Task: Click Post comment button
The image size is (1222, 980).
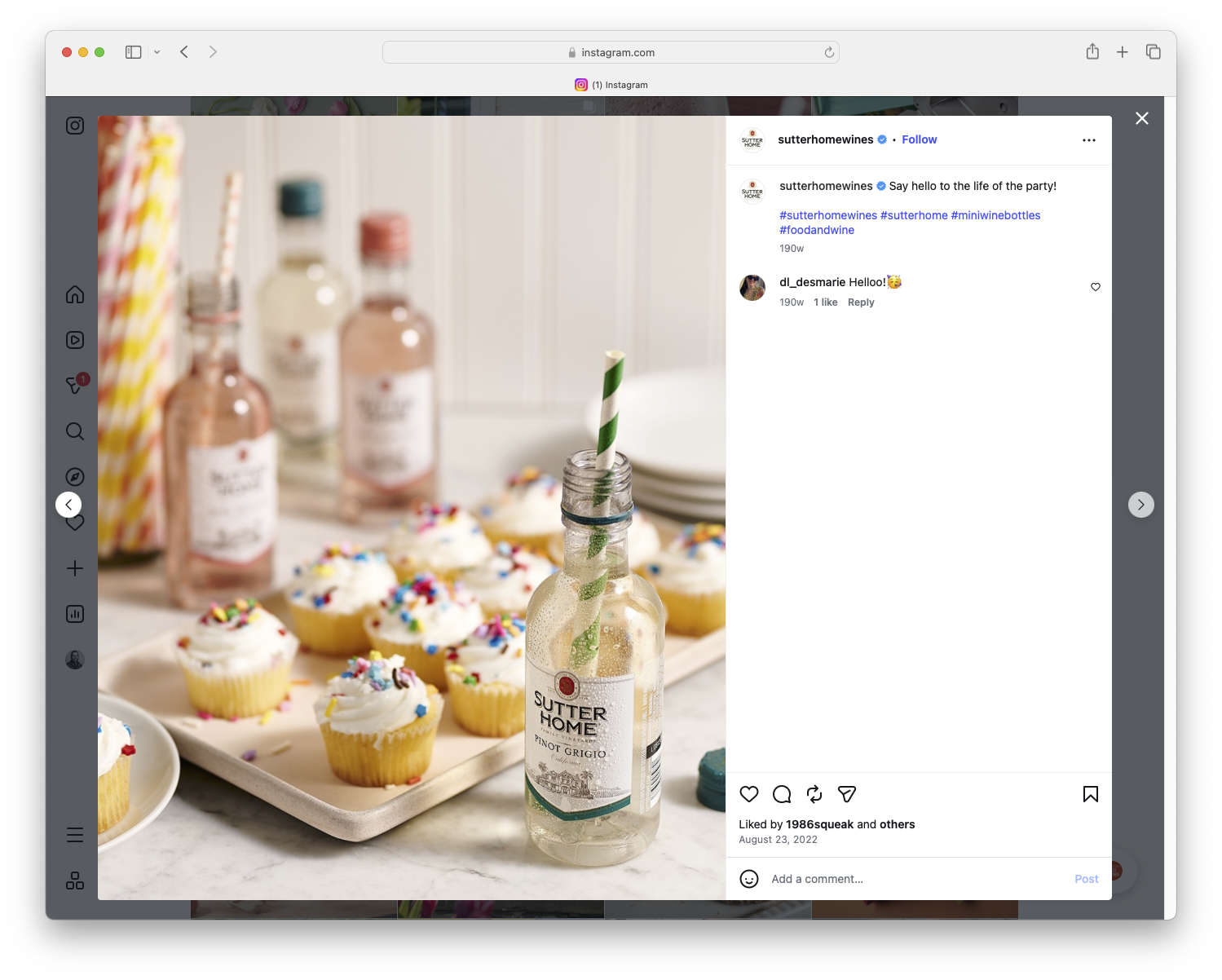Action: point(1087,879)
